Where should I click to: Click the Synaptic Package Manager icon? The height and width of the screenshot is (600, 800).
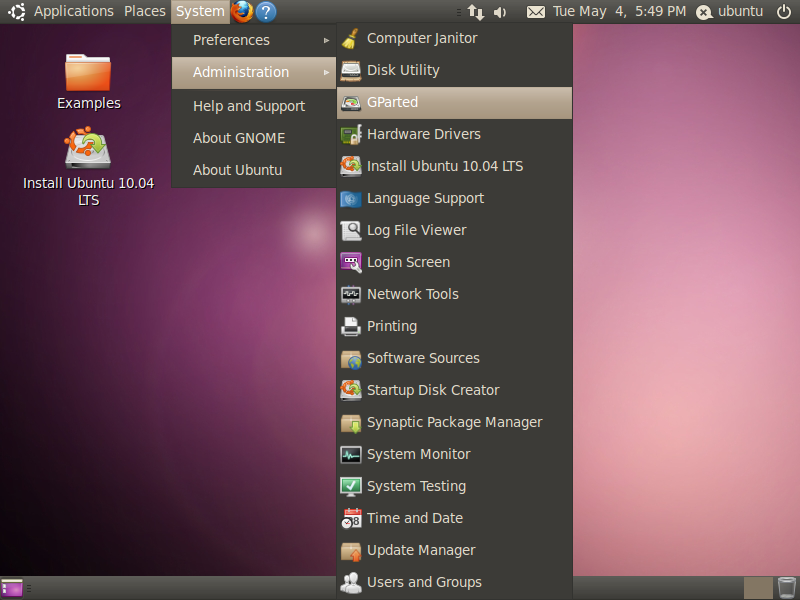click(x=351, y=422)
